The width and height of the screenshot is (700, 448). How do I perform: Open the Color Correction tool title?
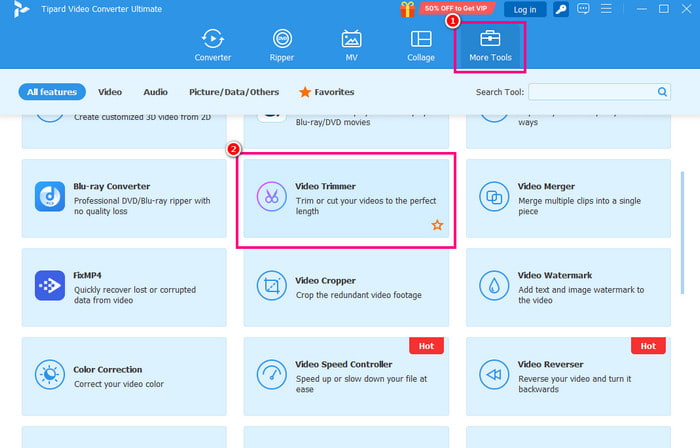click(108, 369)
